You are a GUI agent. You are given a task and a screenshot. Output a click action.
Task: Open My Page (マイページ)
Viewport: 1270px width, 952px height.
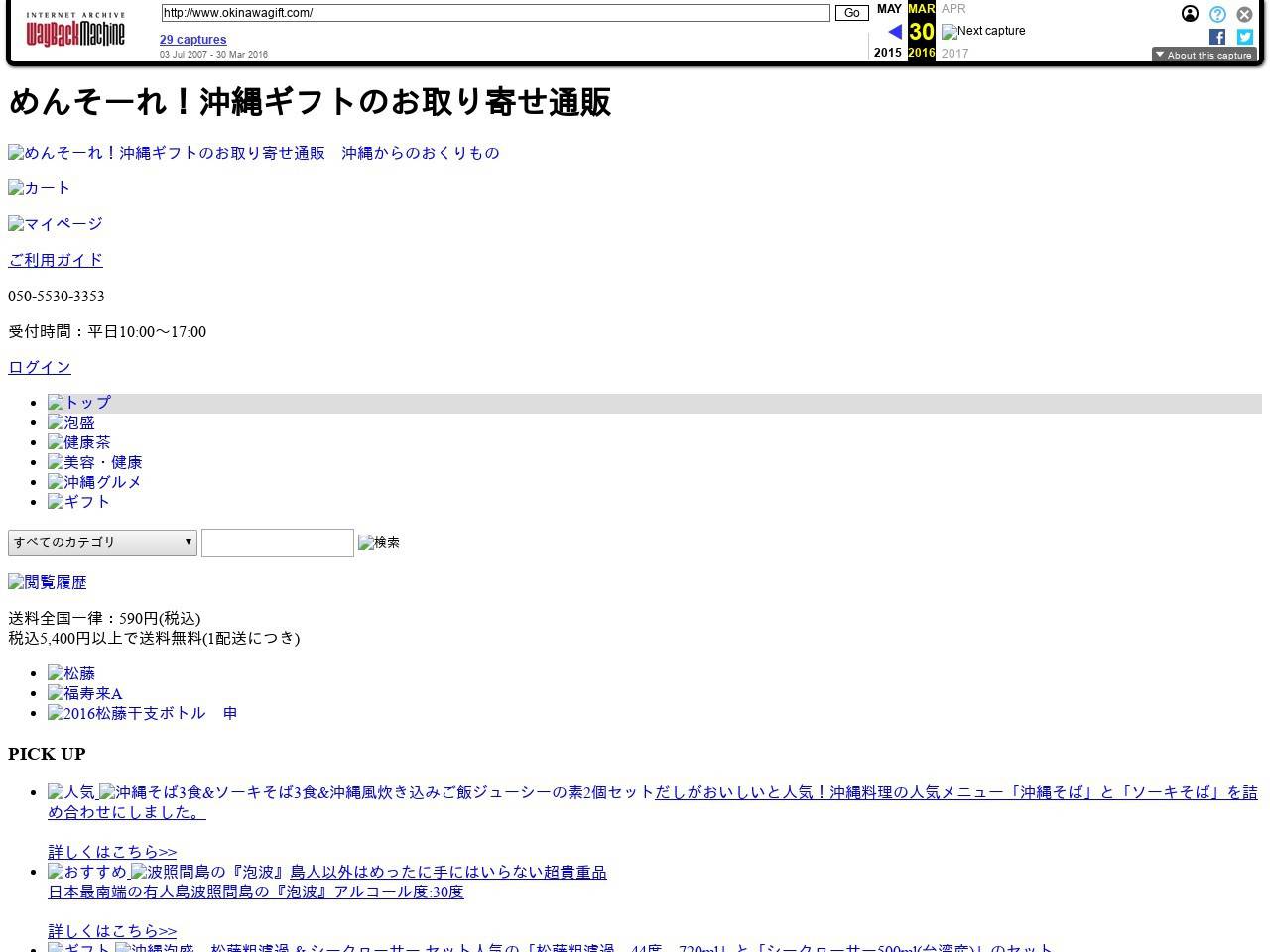(55, 223)
